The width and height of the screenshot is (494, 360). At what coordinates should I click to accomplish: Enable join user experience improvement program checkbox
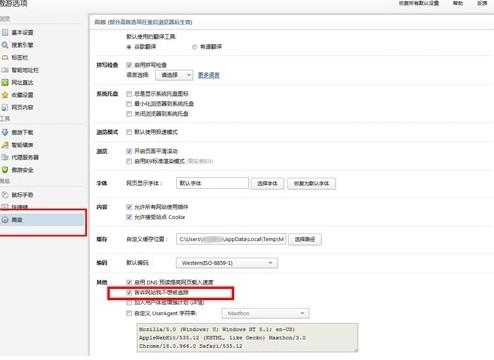129,303
